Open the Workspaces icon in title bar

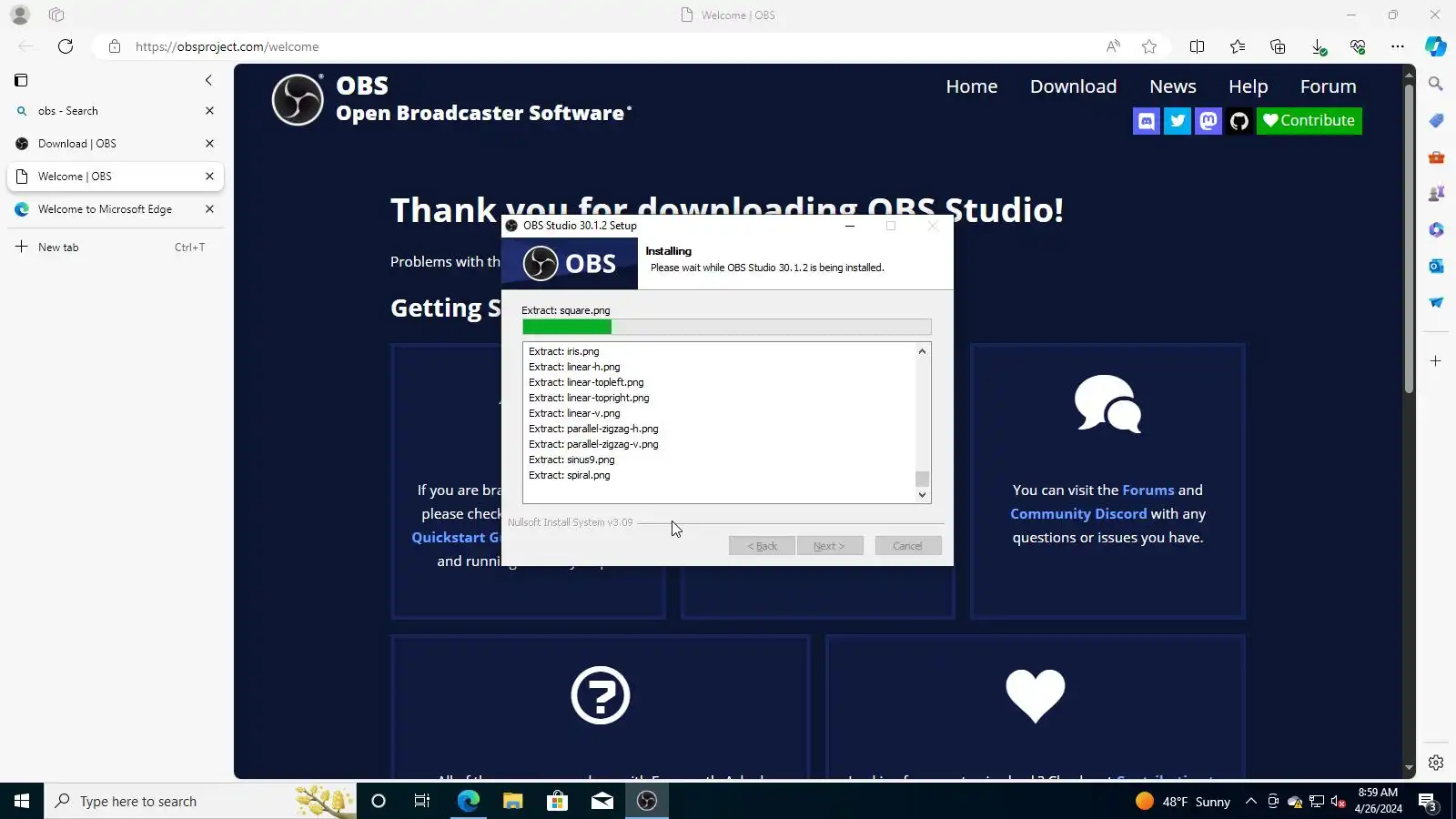point(56,15)
